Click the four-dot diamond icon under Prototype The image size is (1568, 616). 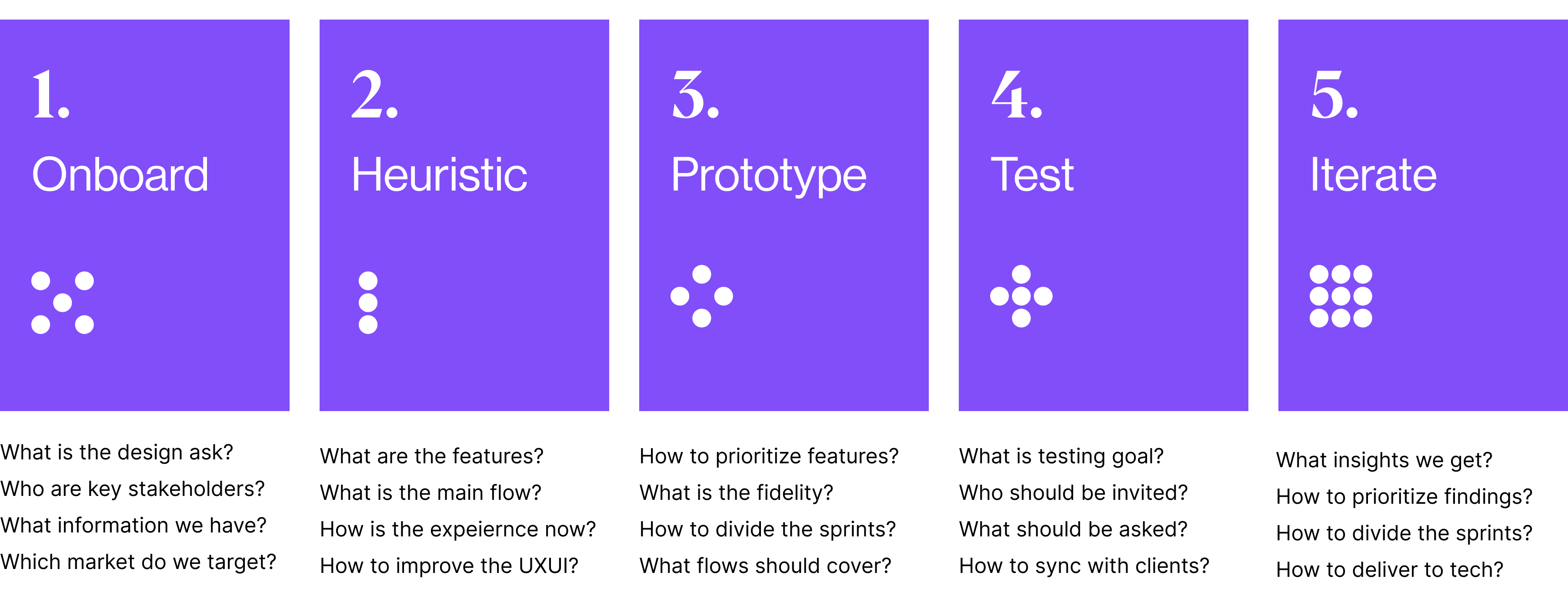pyautogui.click(x=701, y=296)
